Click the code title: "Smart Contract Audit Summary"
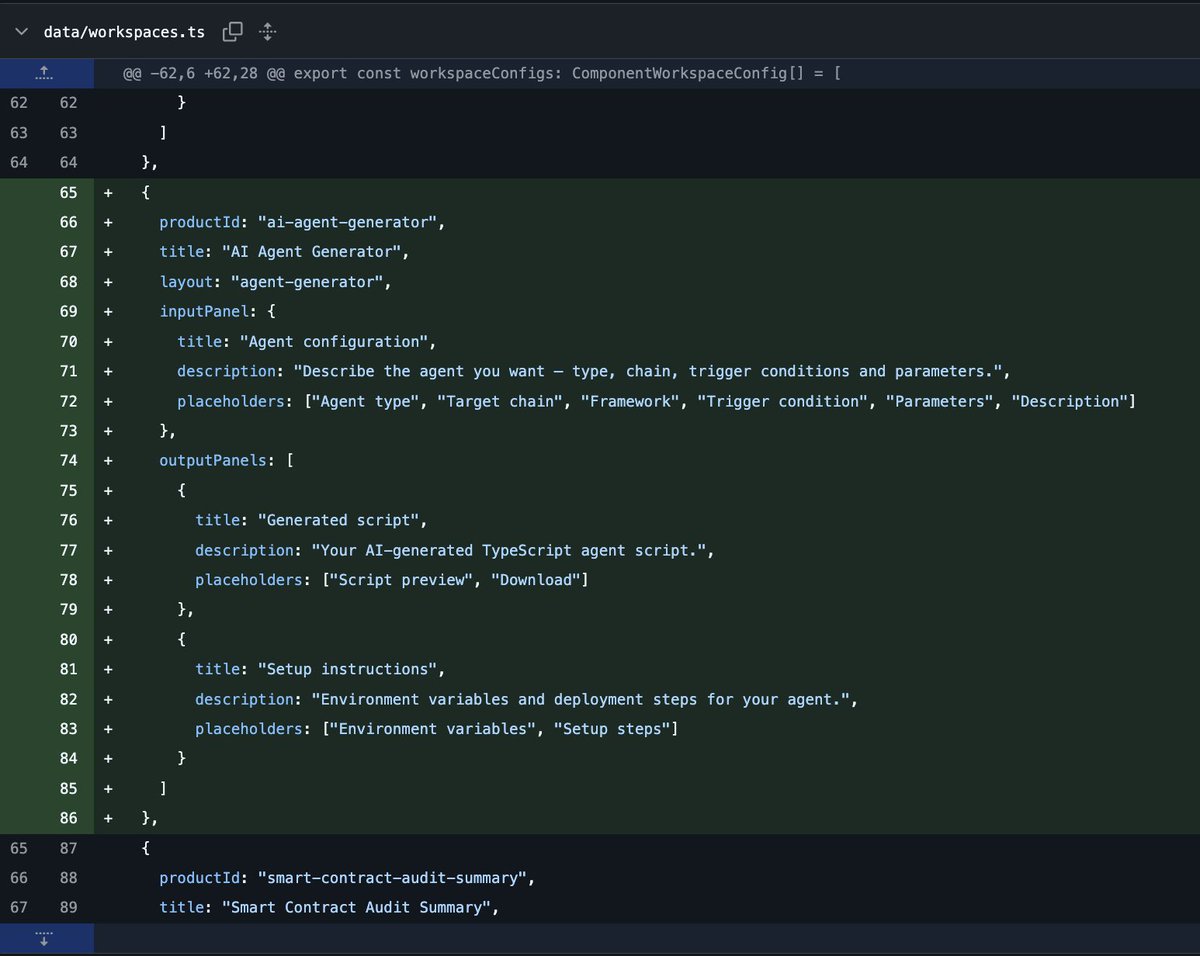The image size is (1200, 956). click(328, 908)
